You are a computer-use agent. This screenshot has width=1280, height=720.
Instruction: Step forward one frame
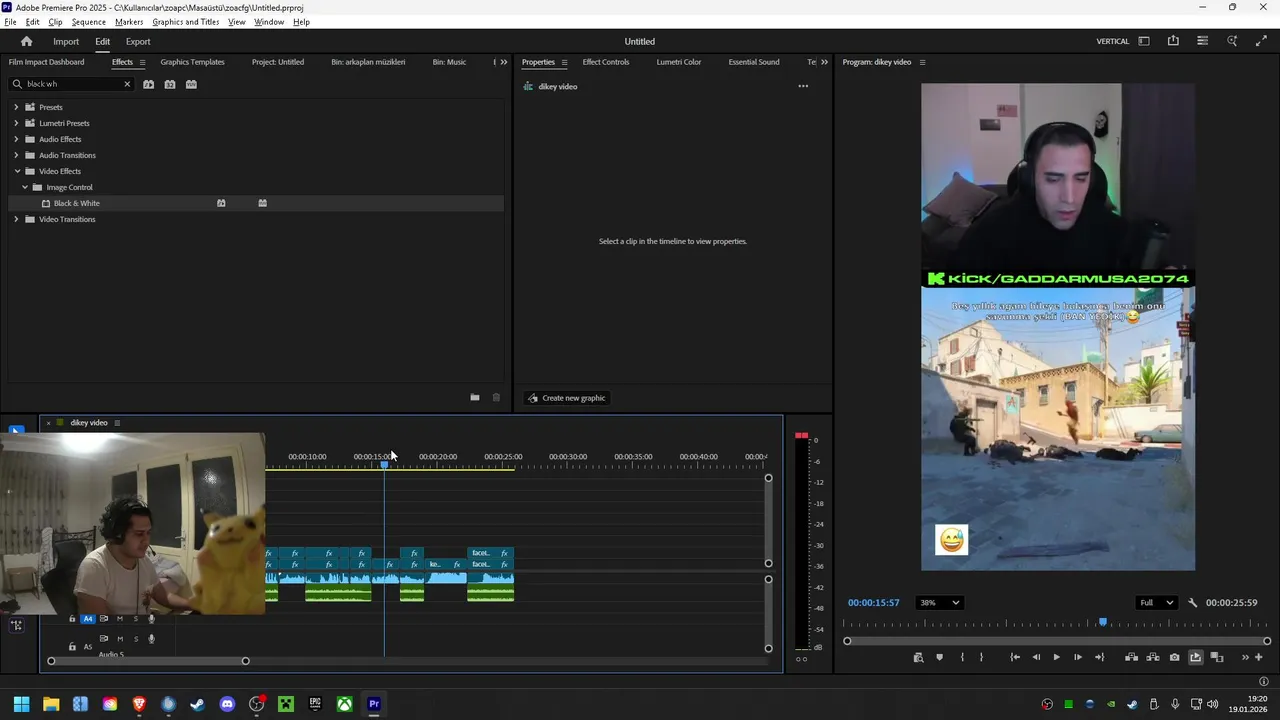click(x=1077, y=657)
